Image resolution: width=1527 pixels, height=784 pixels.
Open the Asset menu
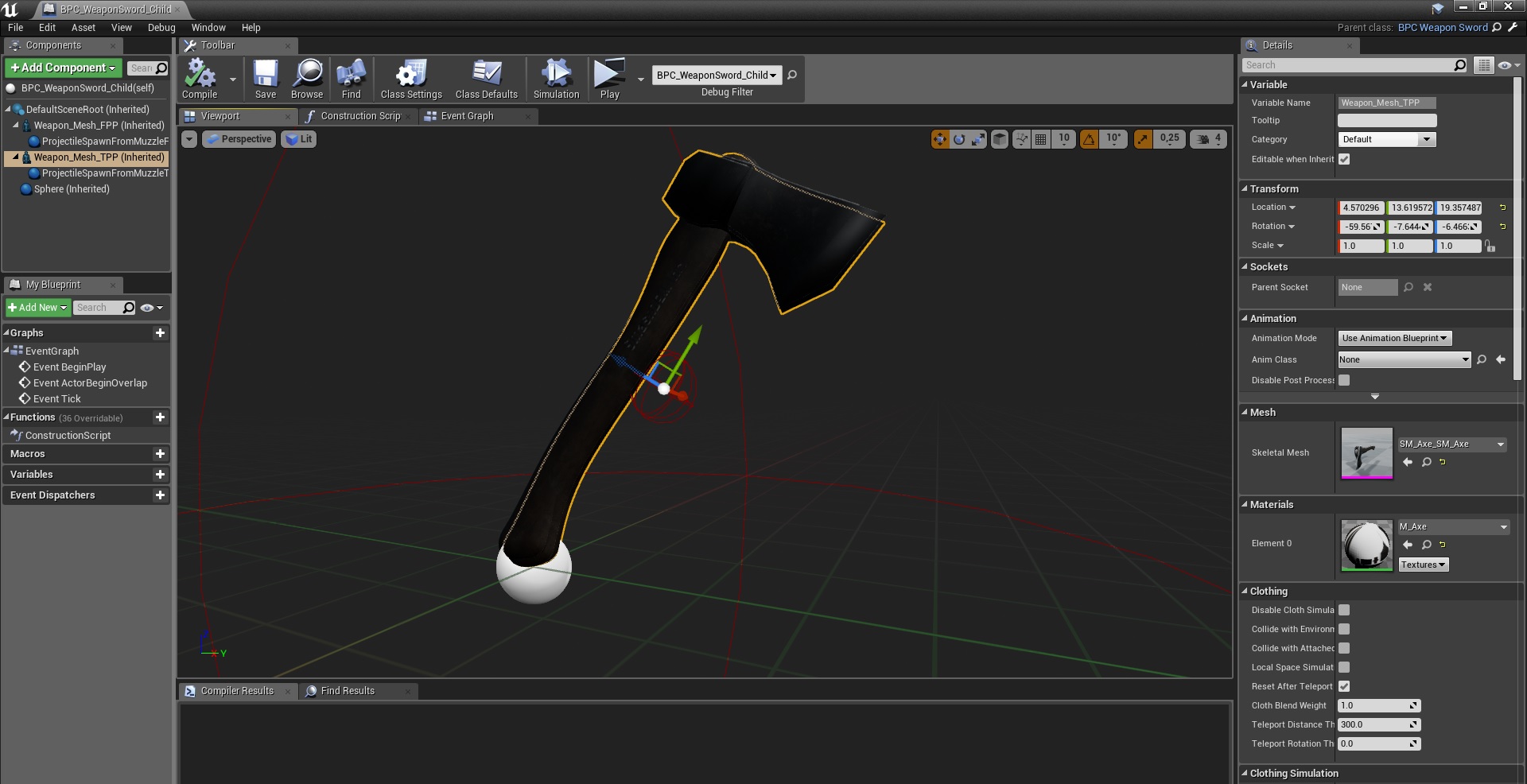(83, 28)
